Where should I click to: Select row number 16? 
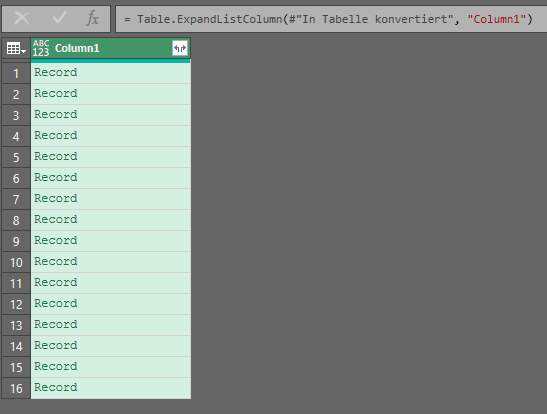tap(16, 388)
